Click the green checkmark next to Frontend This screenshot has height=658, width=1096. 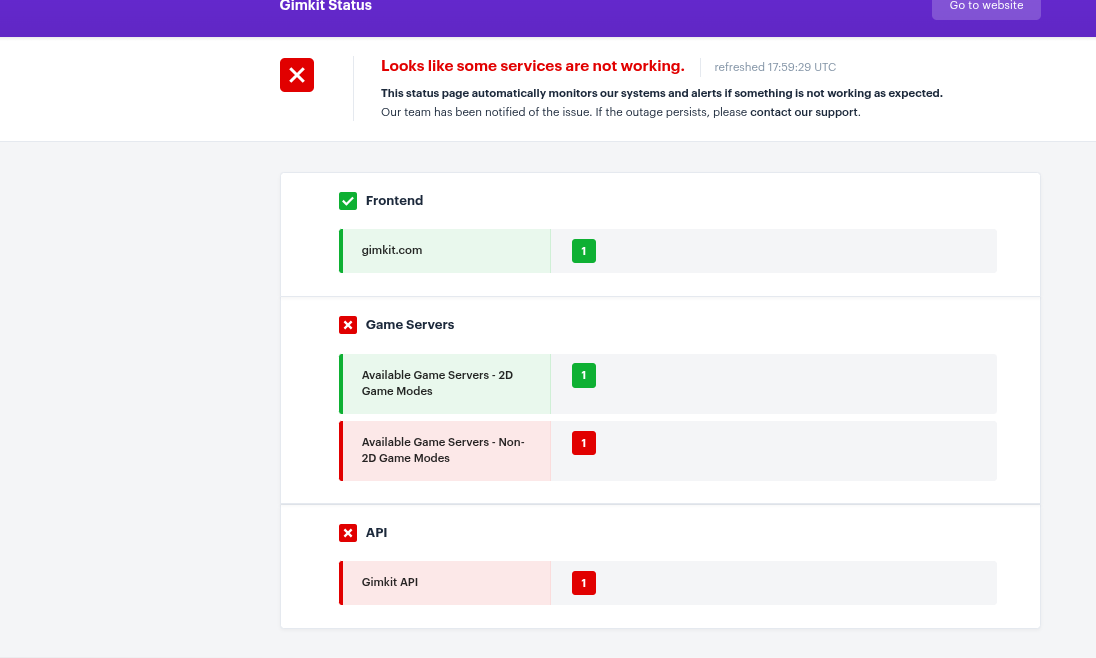[x=348, y=201]
